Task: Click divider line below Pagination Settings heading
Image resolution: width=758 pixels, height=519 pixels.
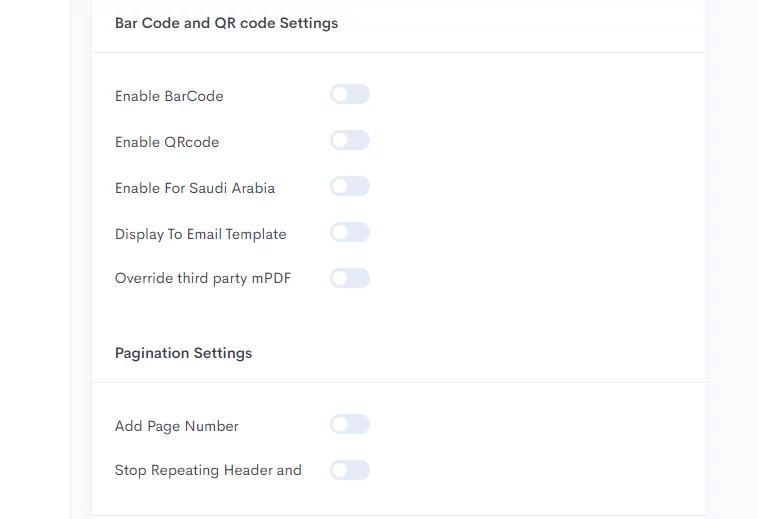Action: coord(398,382)
